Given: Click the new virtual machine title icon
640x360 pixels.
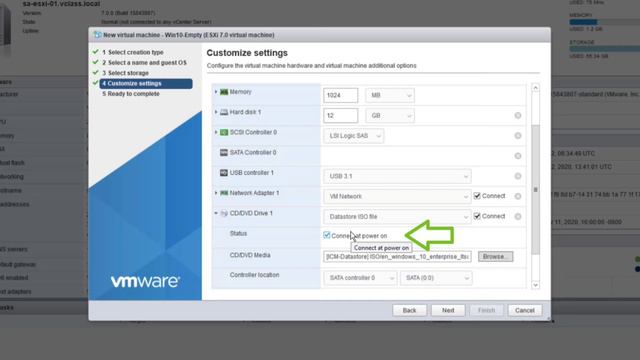Looking at the screenshot, I should (97, 35).
